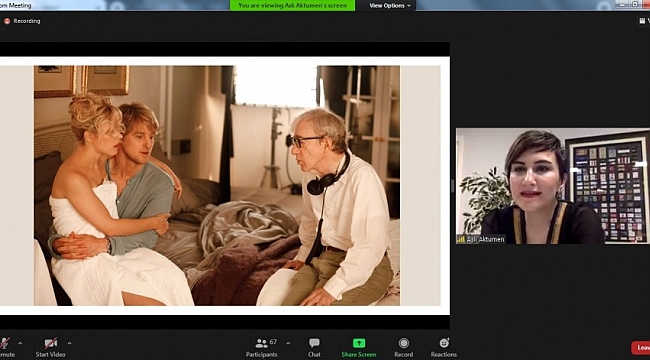The height and width of the screenshot is (360, 650).
Task: Click the panel resize handle beside video
Action: coord(453,186)
